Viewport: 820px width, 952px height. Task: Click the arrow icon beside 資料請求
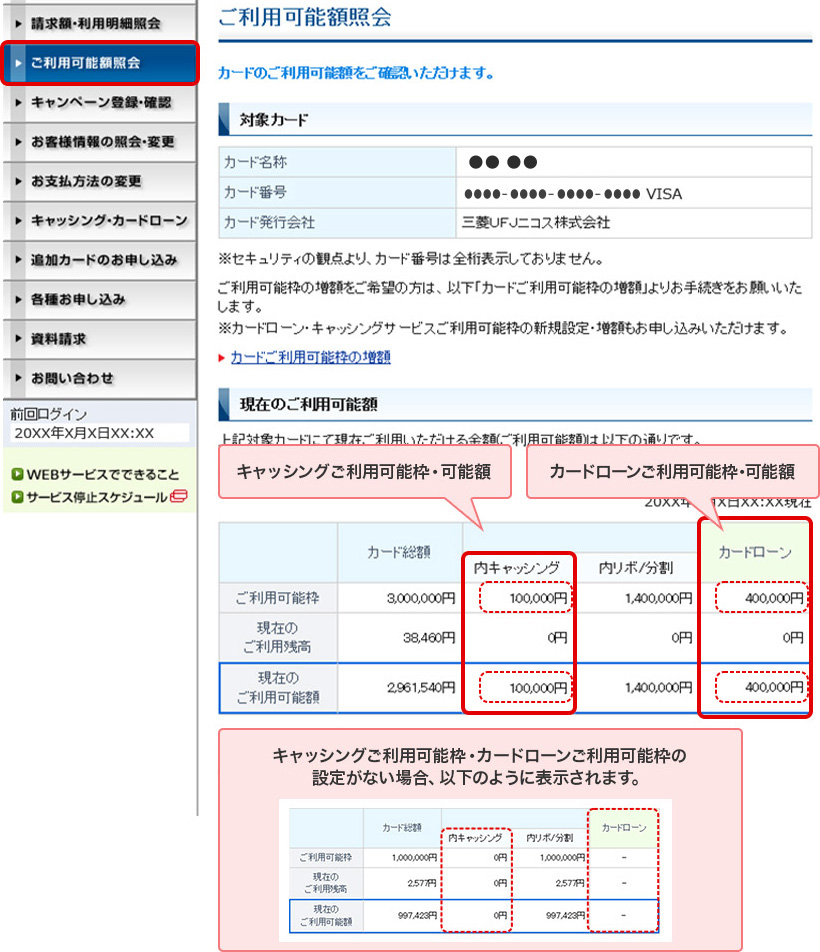18,339
